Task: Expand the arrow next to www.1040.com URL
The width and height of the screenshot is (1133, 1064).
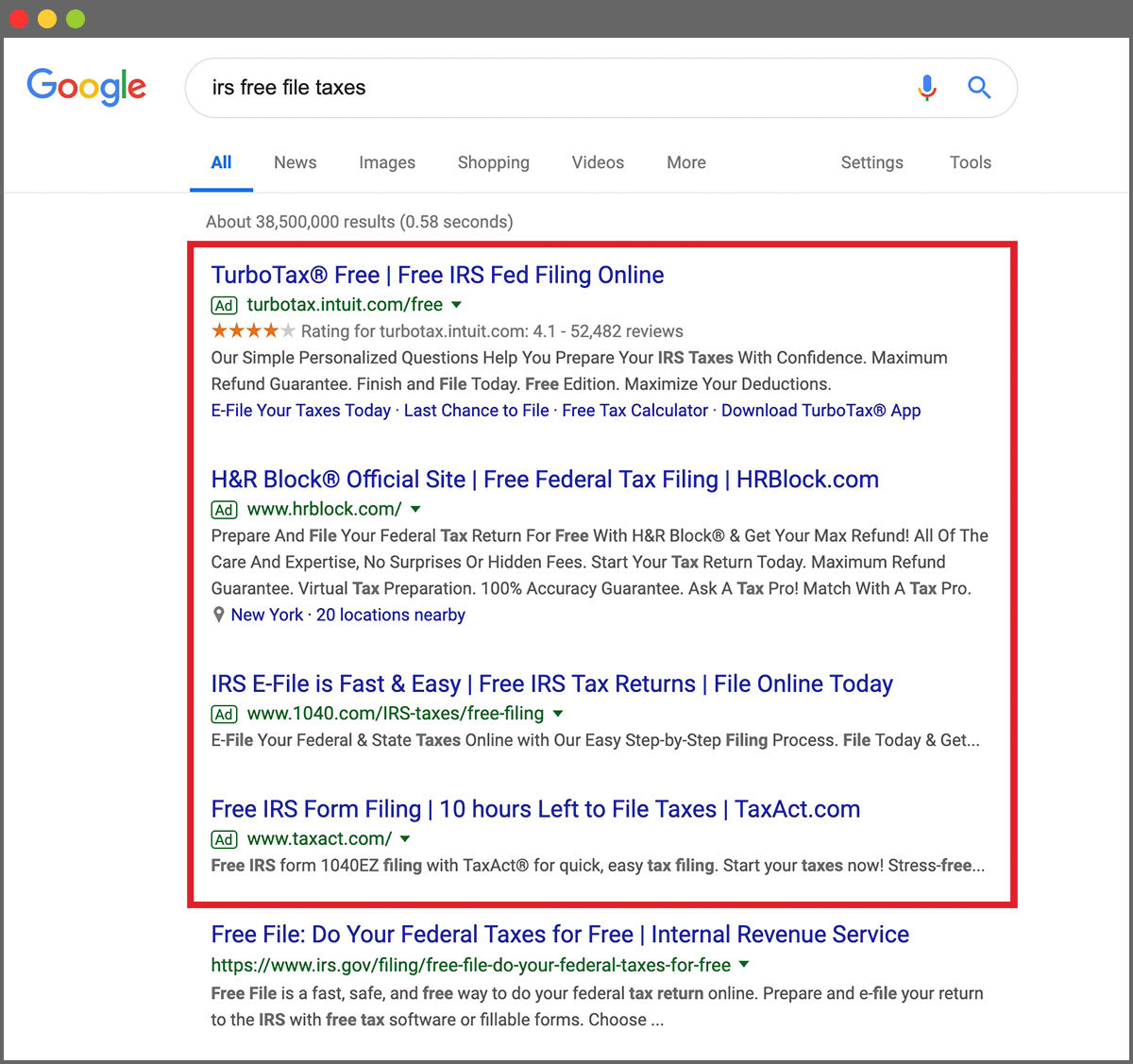Action: tap(558, 714)
